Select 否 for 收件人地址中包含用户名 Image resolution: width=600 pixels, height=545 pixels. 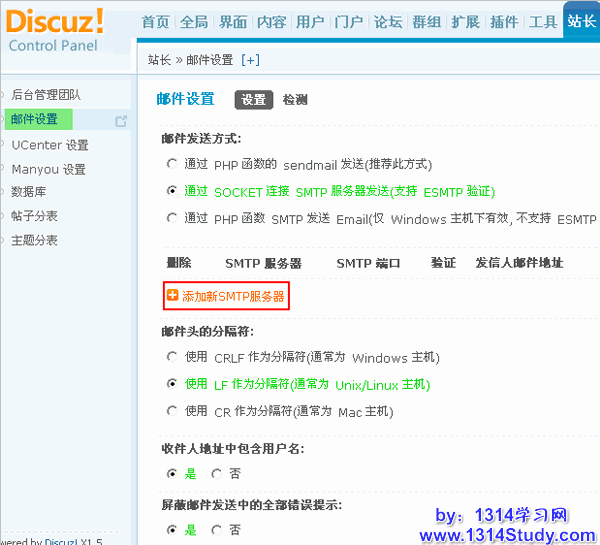217,474
